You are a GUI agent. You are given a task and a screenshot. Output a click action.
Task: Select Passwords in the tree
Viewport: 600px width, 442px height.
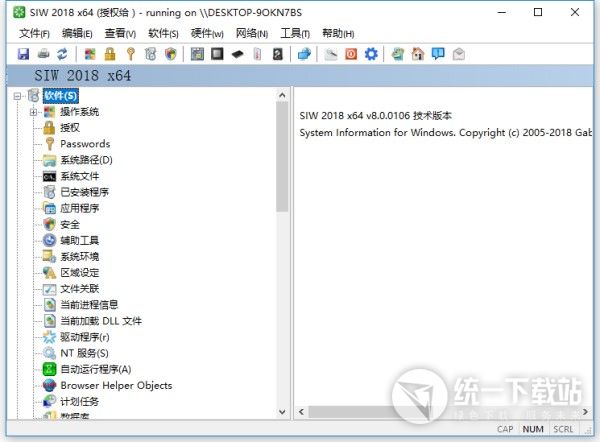pos(85,144)
